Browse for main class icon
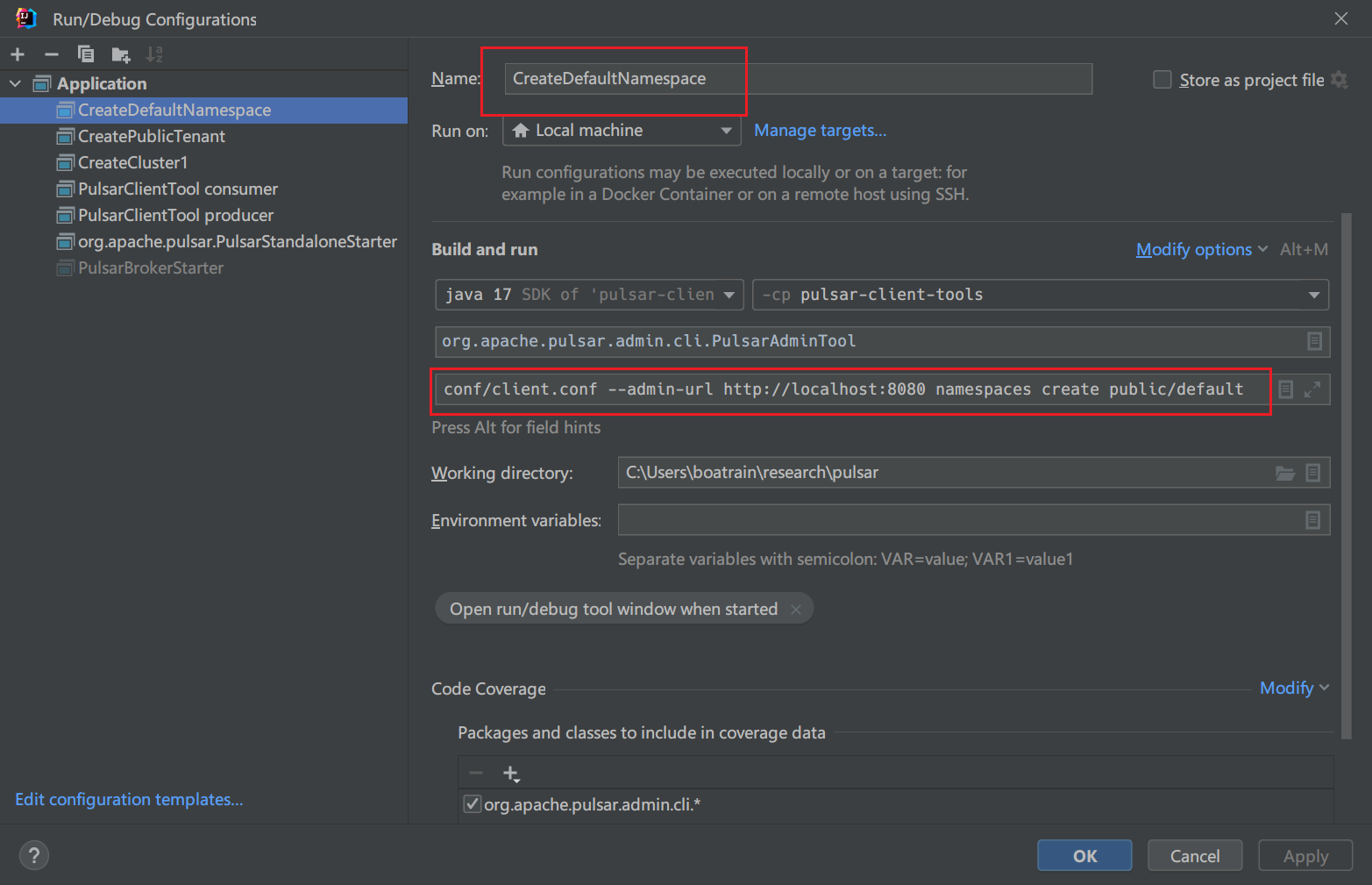 (1314, 341)
